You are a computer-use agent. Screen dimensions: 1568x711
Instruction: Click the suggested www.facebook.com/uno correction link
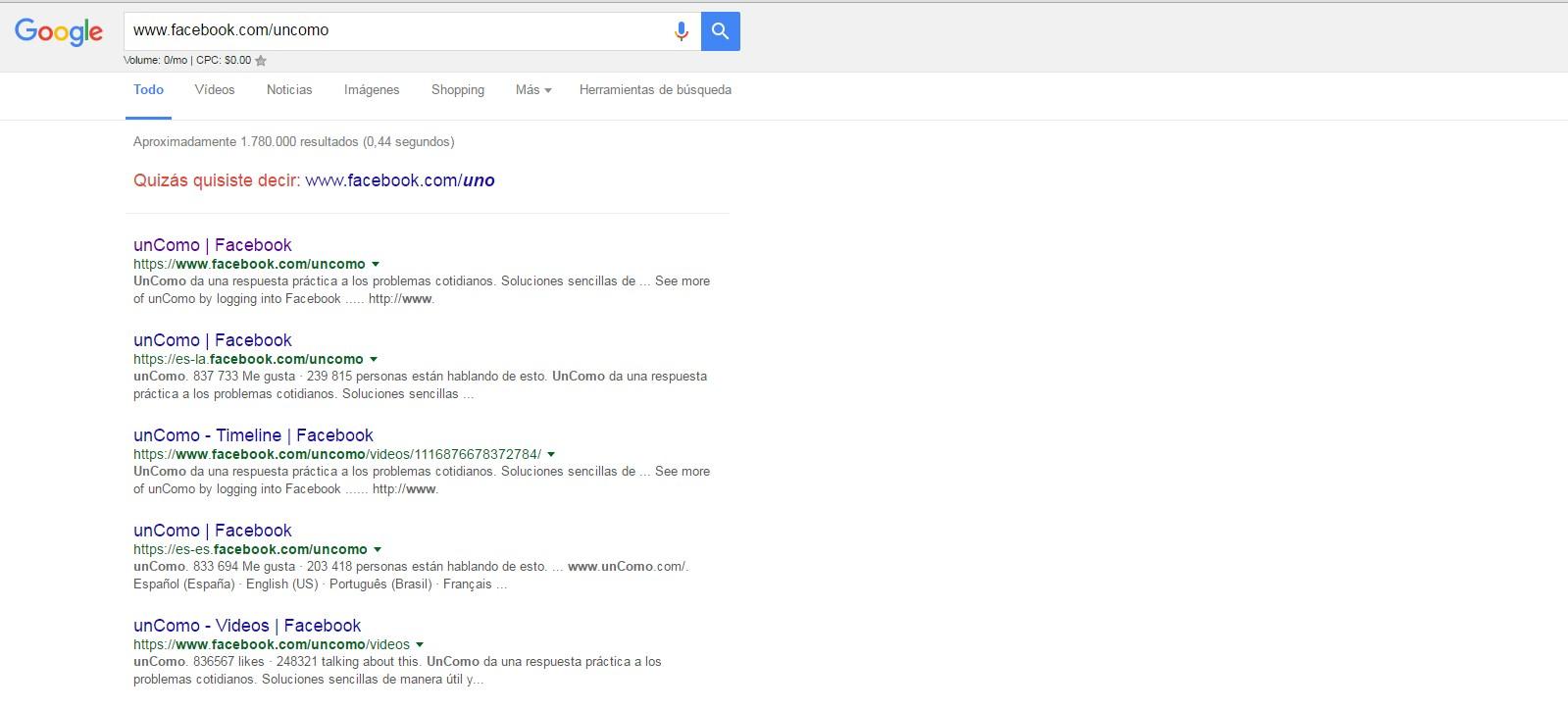click(400, 180)
